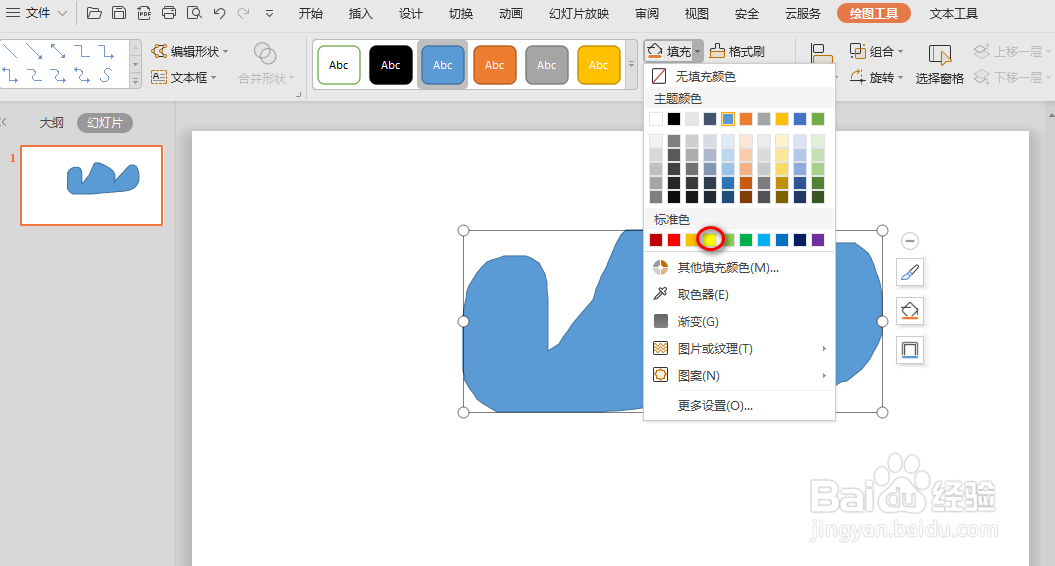The width and height of the screenshot is (1055, 566).
Task: Select the 文本工具 tab
Action: click(x=953, y=13)
